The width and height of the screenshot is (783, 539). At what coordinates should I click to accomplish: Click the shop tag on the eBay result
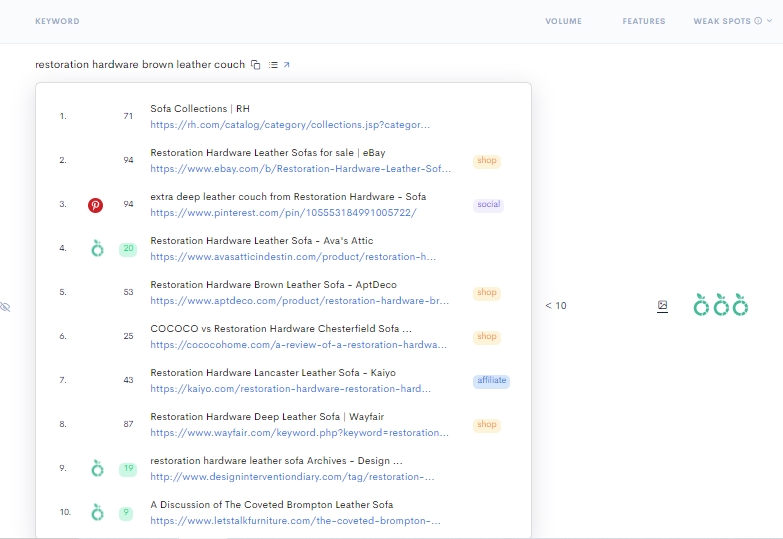click(x=487, y=161)
